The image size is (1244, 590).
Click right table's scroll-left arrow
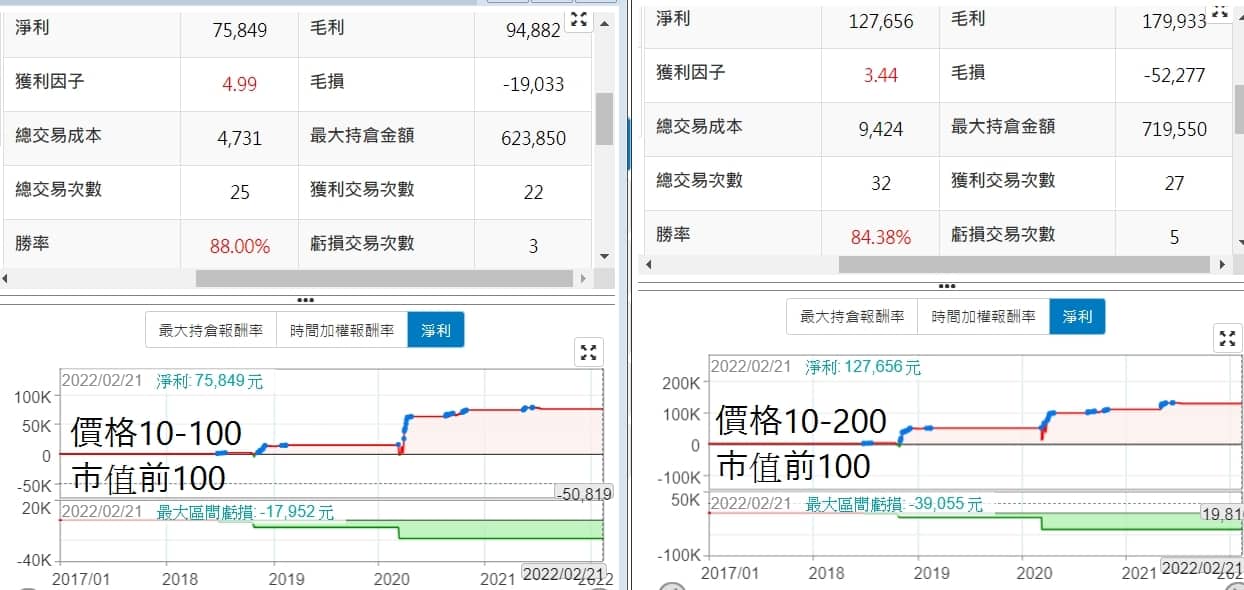[649, 265]
